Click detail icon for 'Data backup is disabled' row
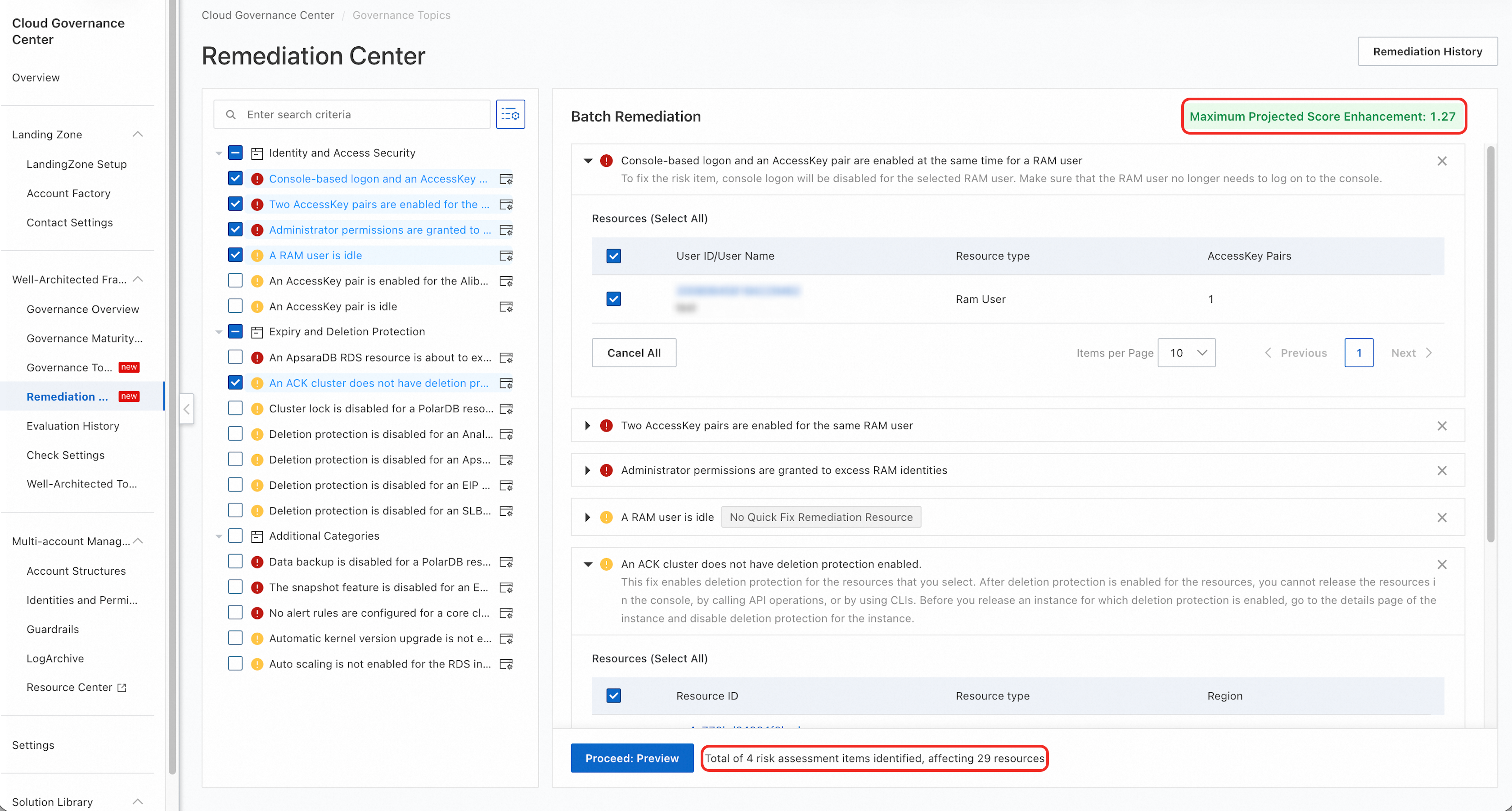The height and width of the screenshot is (811, 1512). (505, 562)
